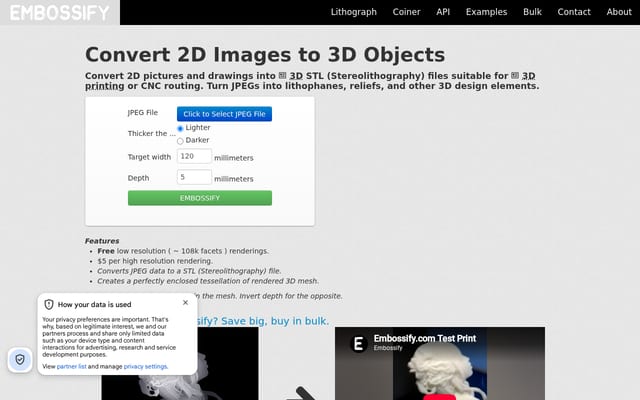The image size is (640, 400).
Task: Click the 'Thicker the ...' label
Action: tap(151, 133)
